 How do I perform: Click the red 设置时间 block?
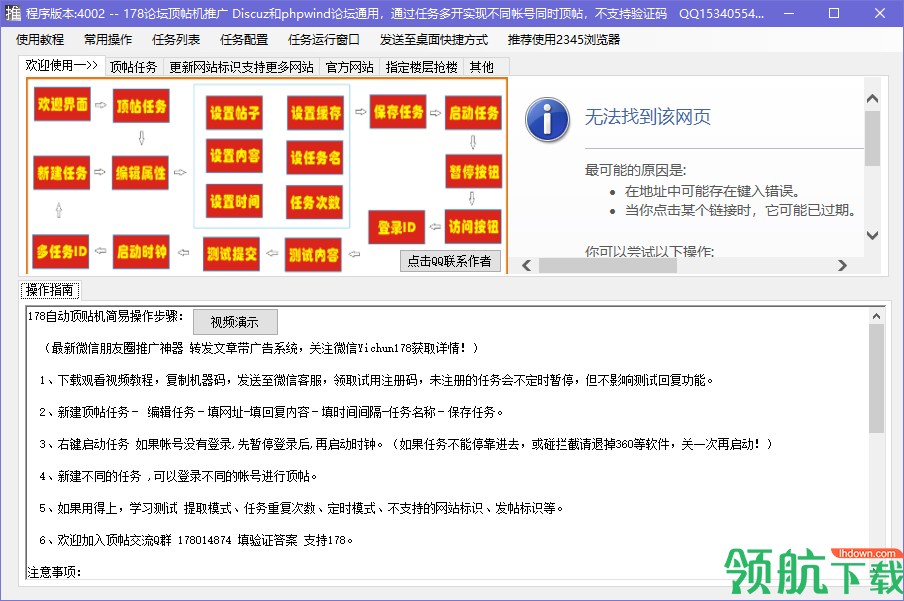pyautogui.click(x=235, y=201)
